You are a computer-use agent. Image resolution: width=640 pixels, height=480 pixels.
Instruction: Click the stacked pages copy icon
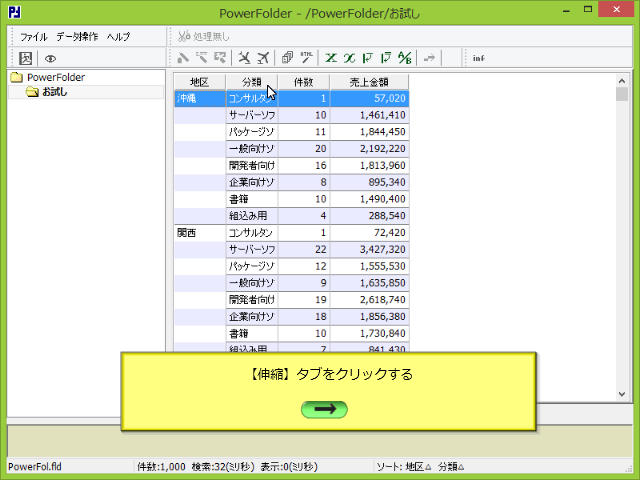click(287, 58)
